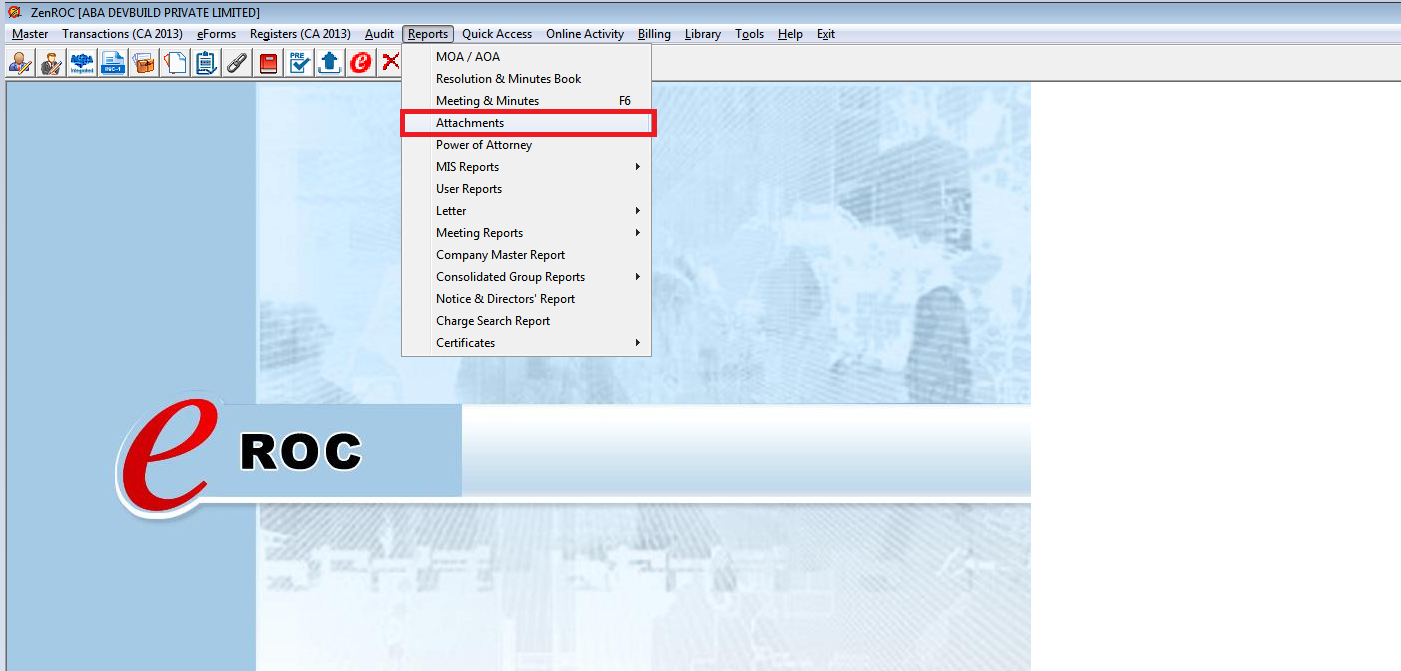Click the ZenROC title bar app icon
Viewport: 1401px width, 671px height.
pos(14,12)
